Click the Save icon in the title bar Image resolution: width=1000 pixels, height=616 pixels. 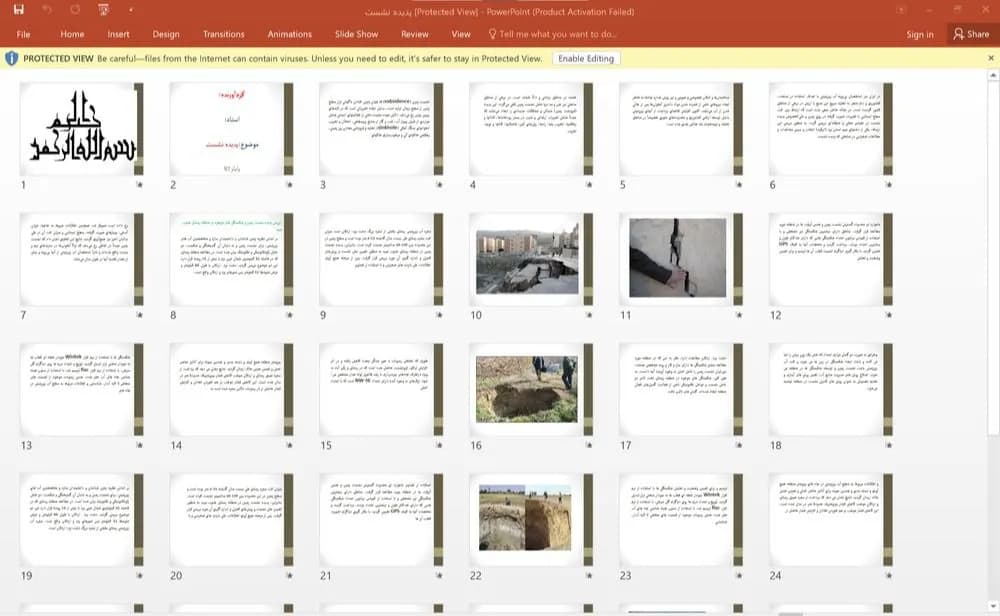click(x=18, y=10)
